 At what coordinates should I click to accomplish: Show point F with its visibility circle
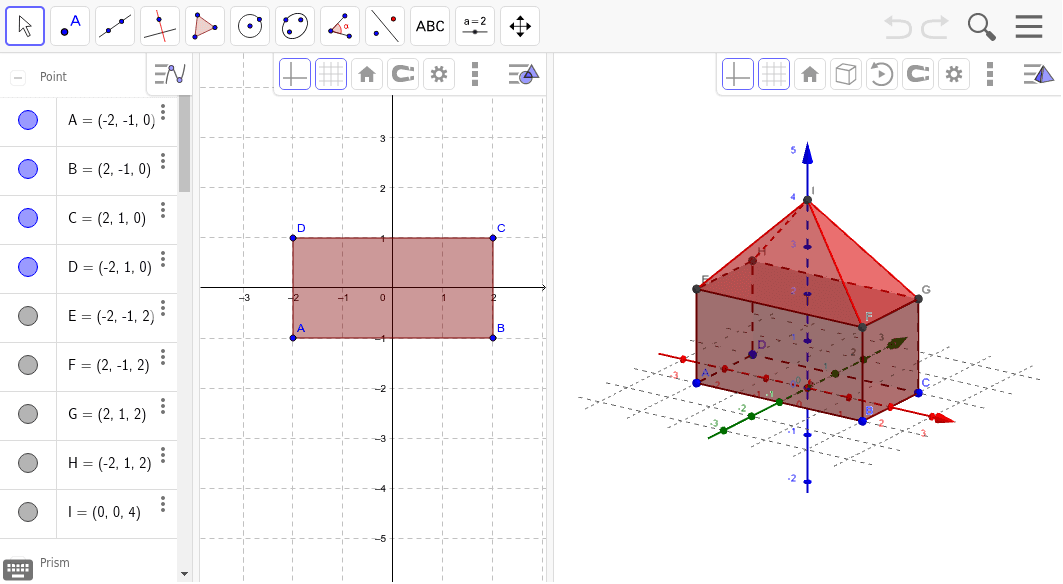click(x=28, y=365)
